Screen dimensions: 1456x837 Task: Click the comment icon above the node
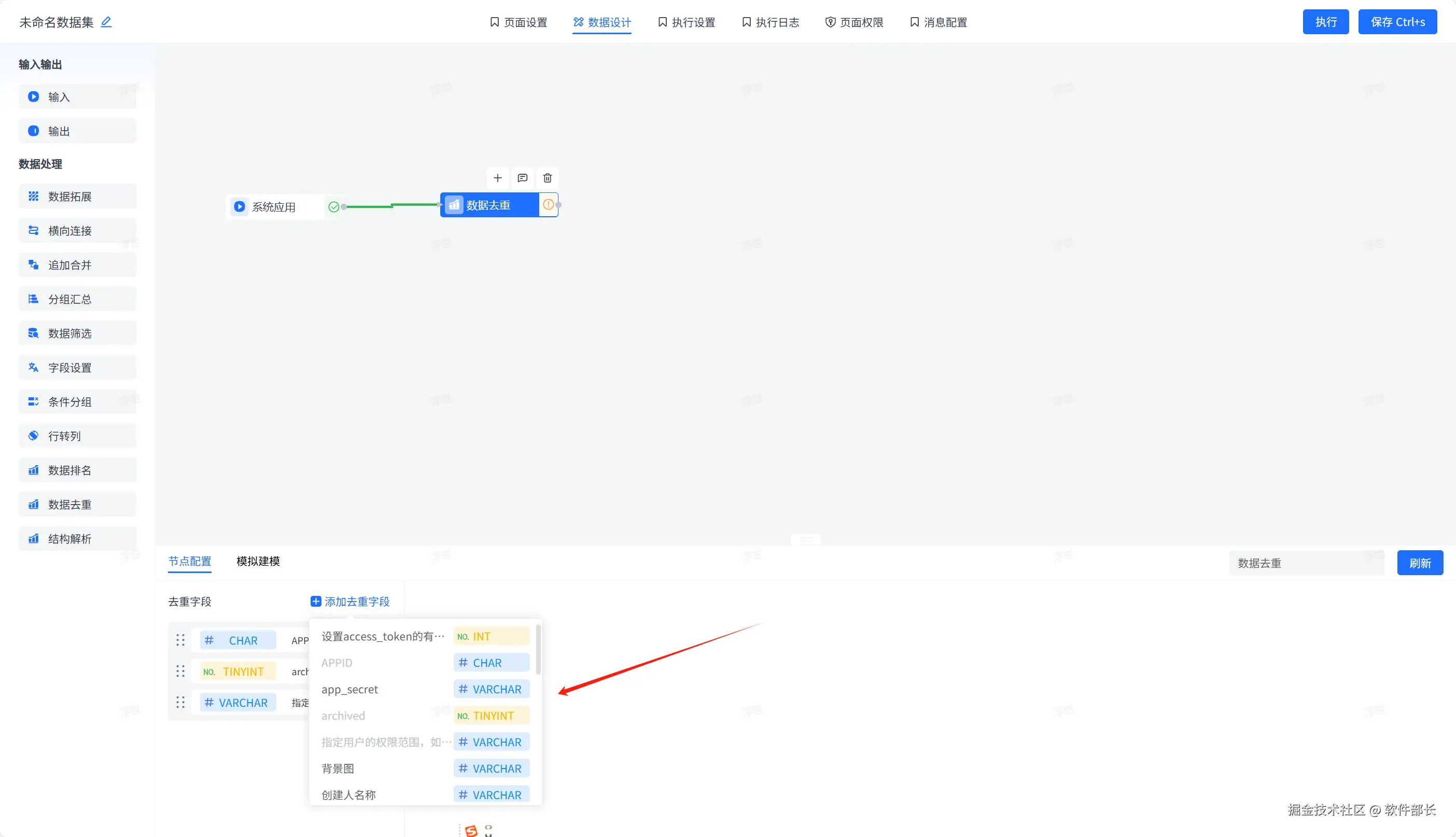[522, 178]
